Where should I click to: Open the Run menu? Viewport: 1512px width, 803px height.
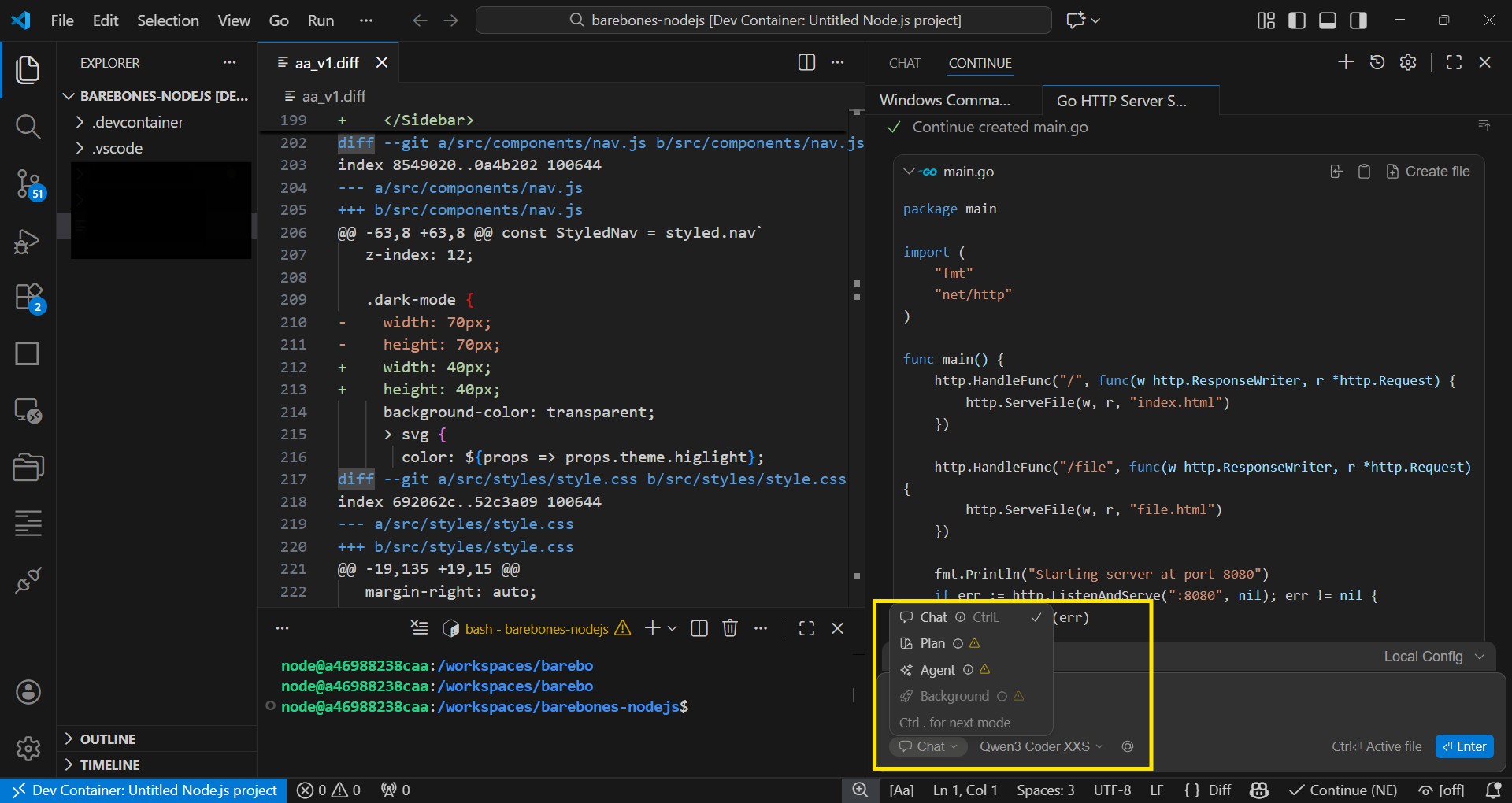click(321, 20)
